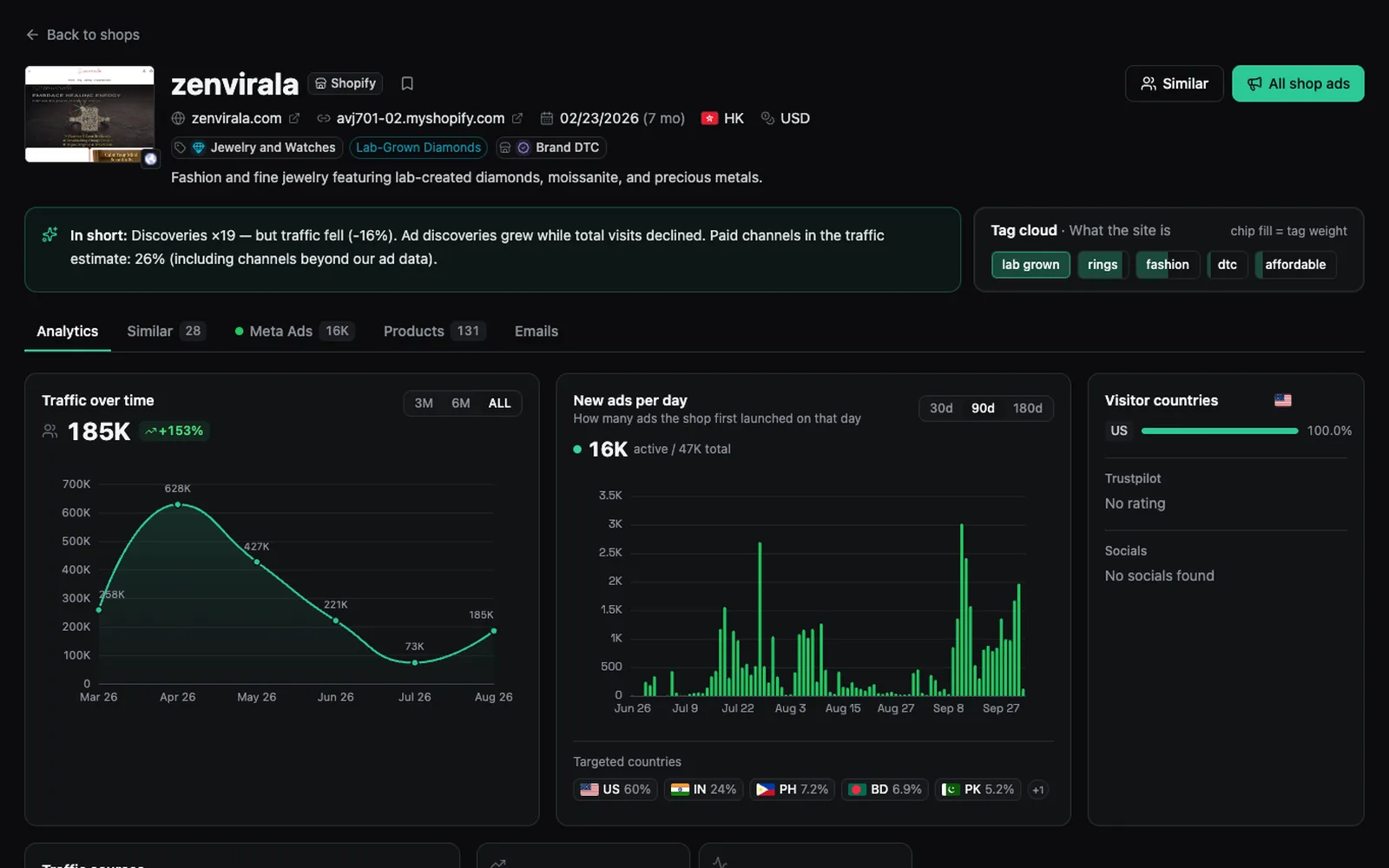Click the All shop ads button

1298,83
